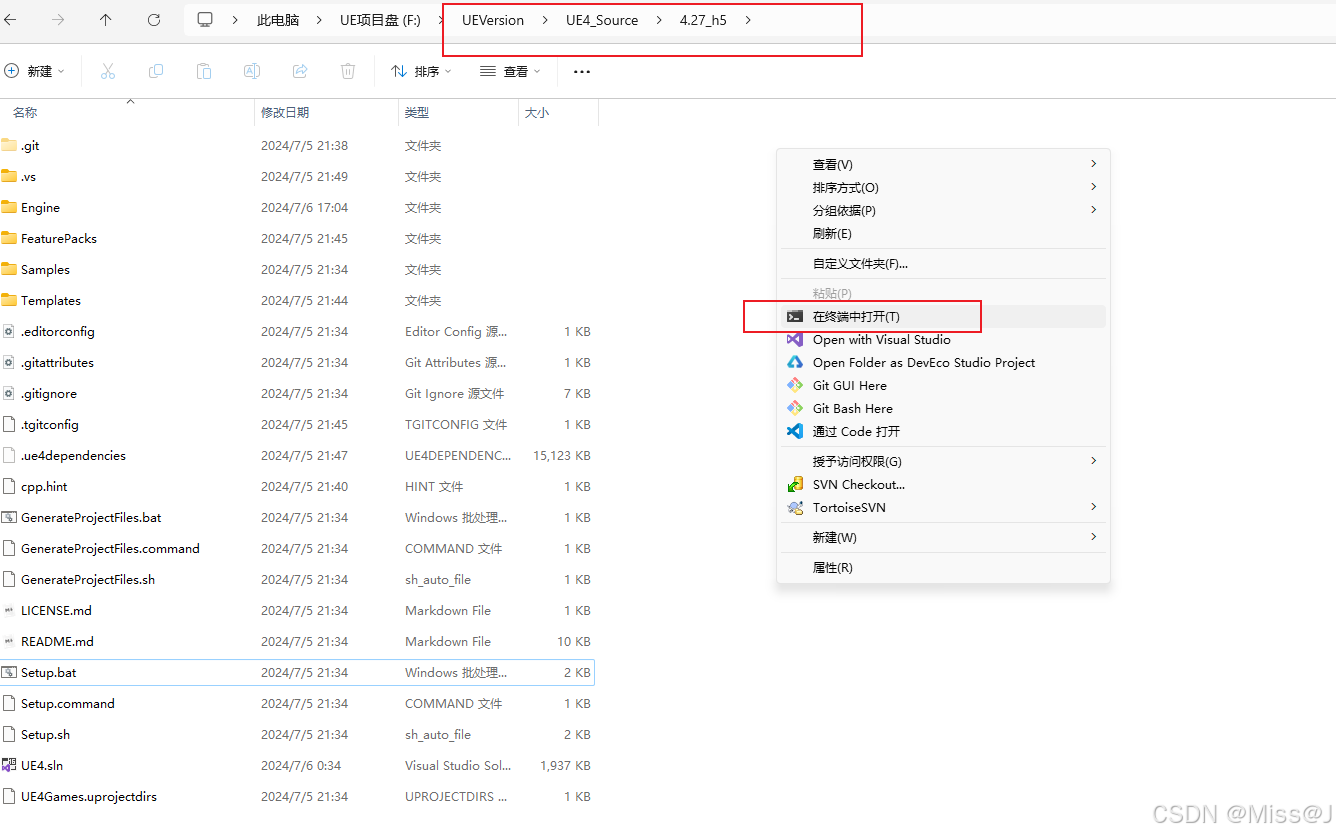Click the Paste clipboard icon
The image size is (1336, 836).
pos(204,71)
